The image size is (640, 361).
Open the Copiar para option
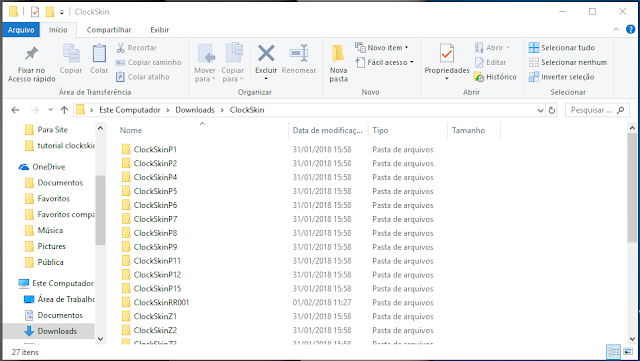(233, 63)
